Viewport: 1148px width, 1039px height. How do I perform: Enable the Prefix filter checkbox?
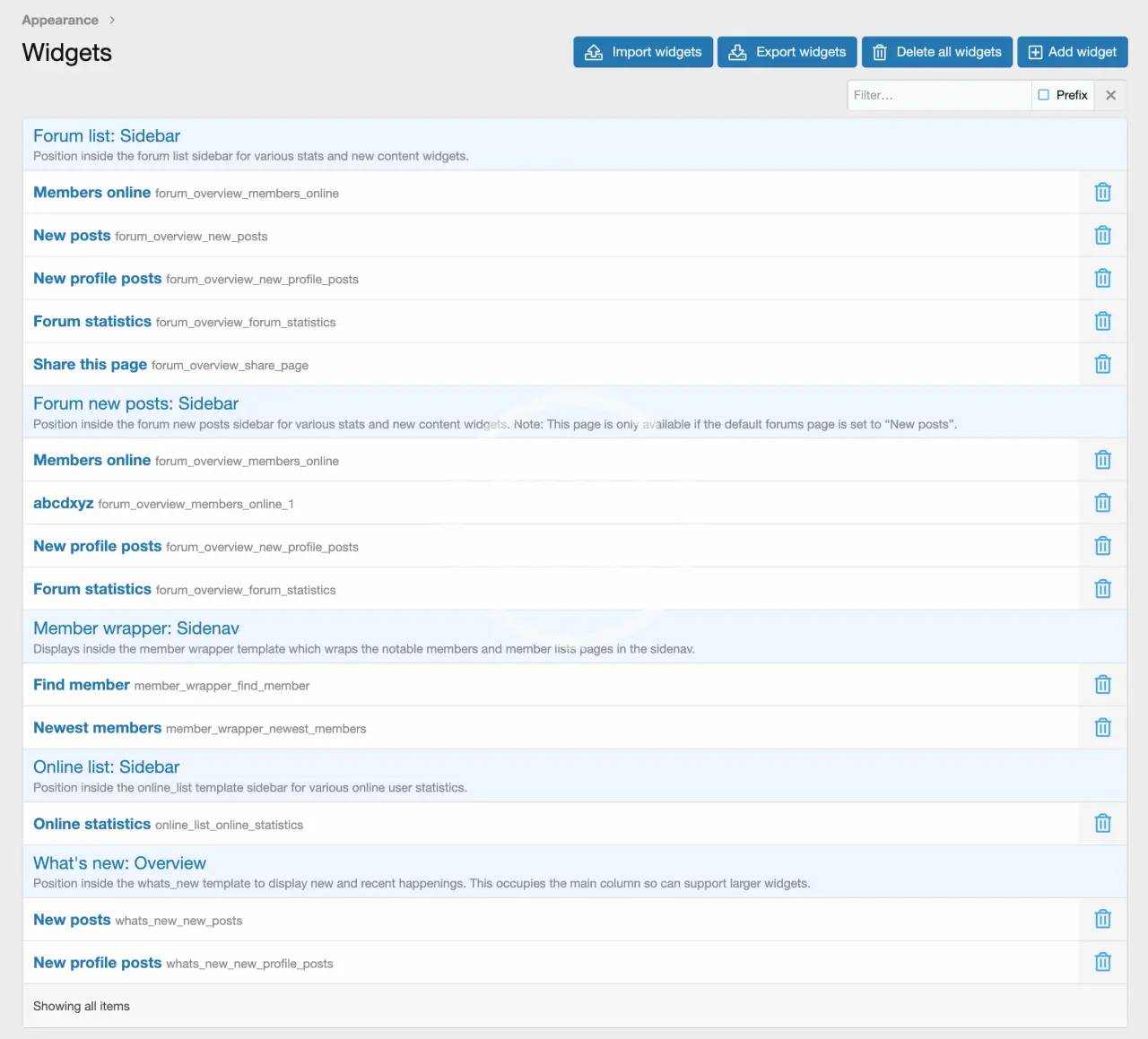pyautogui.click(x=1043, y=95)
